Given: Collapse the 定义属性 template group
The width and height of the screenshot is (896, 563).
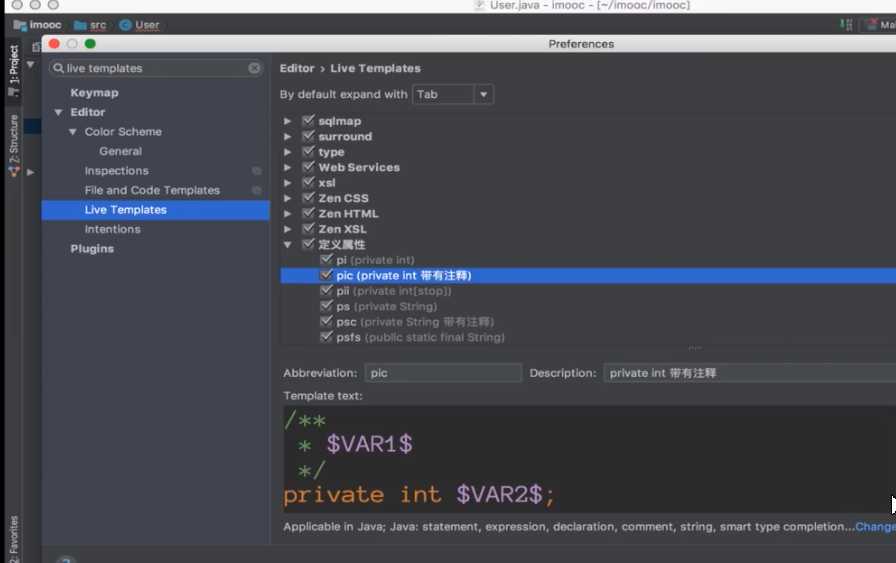Looking at the screenshot, I should [x=287, y=245].
